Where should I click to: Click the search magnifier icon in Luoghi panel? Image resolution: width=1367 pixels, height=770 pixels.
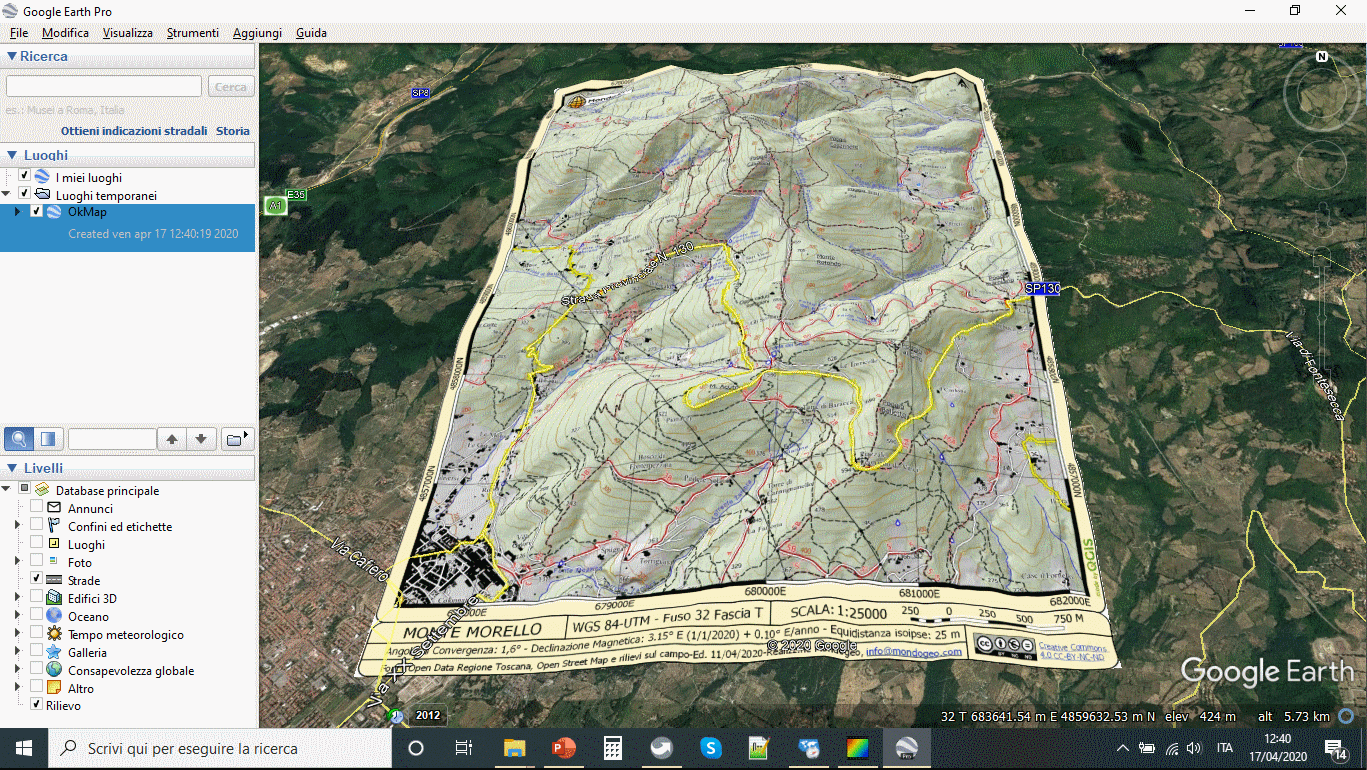point(18,438)
